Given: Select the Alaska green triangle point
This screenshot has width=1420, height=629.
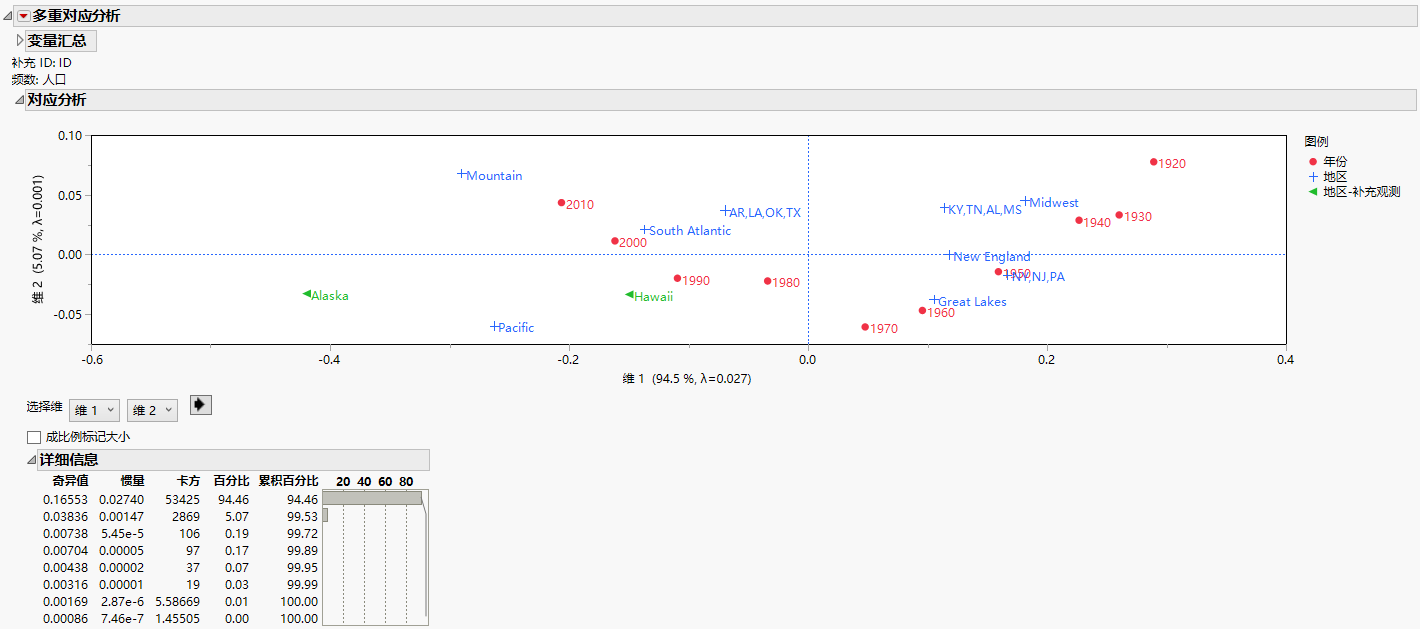Looking at the screenshot, I should 307,294.
